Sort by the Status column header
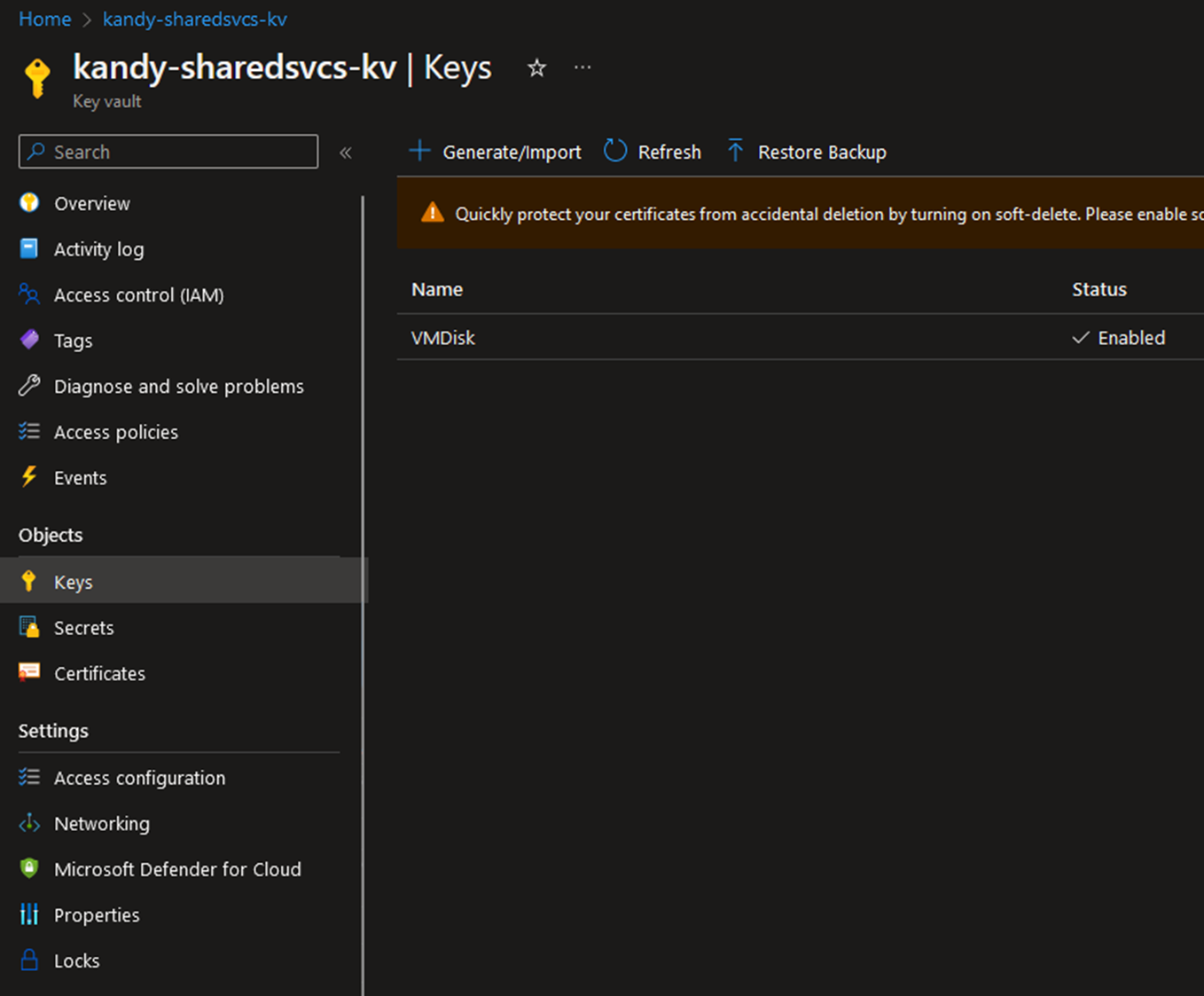Viewport: 1204px width, 996px height. click(1099, 289)
